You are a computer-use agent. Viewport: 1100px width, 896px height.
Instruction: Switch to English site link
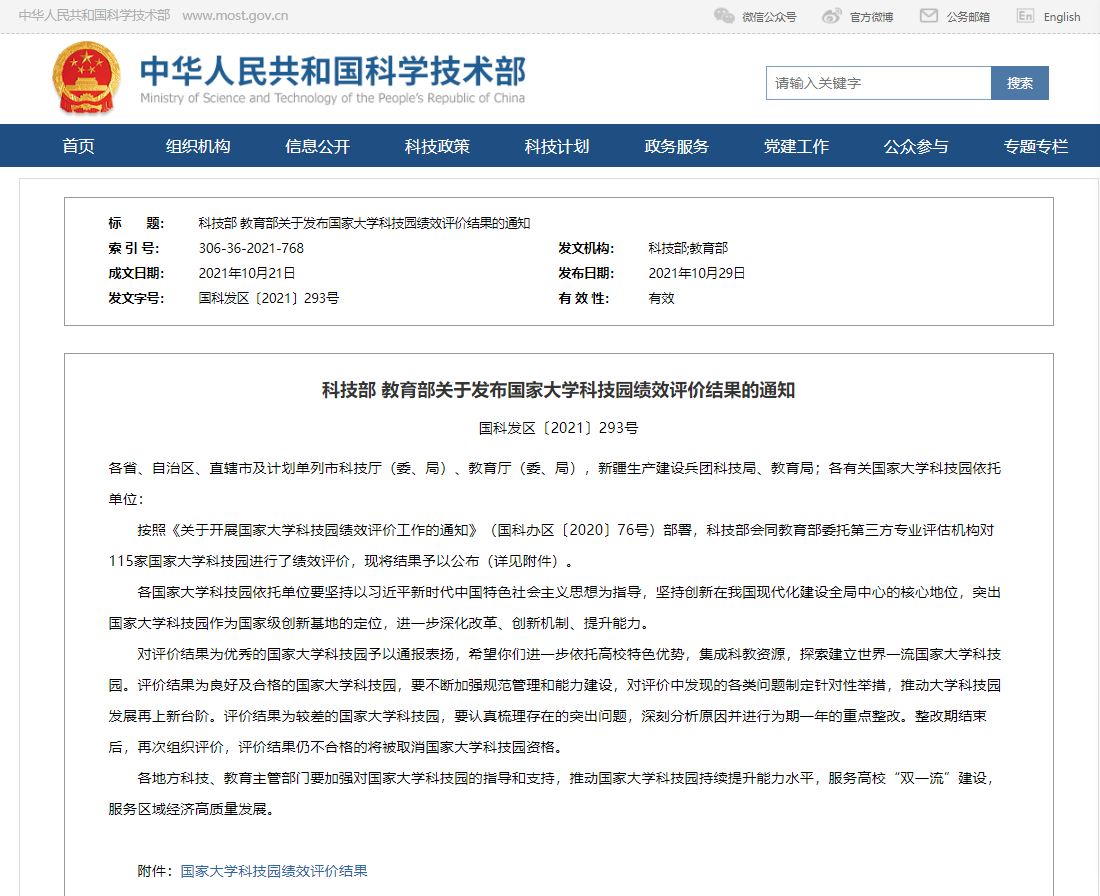pyautogui.click(x=1061, y=17)
